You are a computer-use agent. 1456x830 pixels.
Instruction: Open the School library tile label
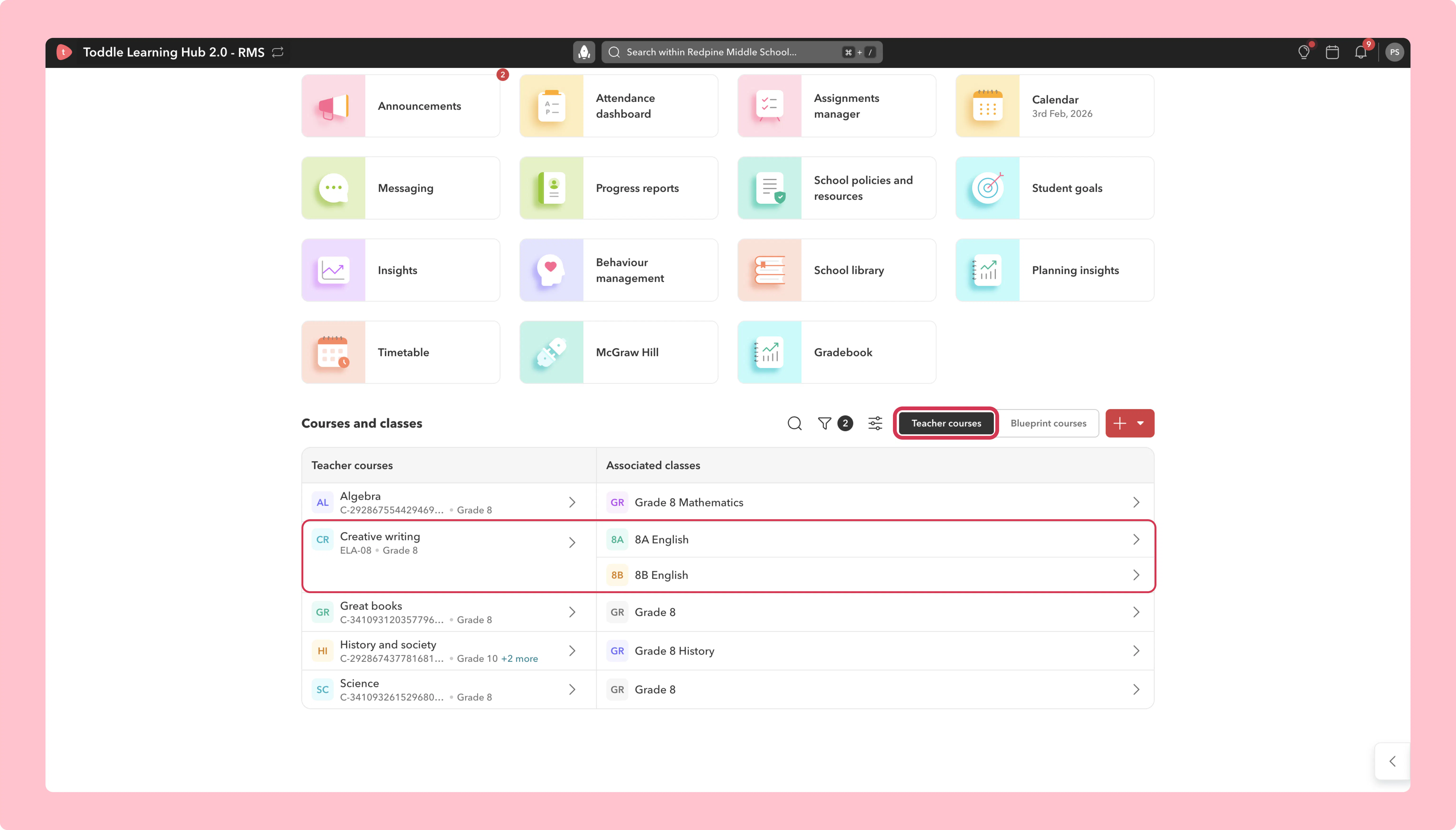[x=849, y=270]
